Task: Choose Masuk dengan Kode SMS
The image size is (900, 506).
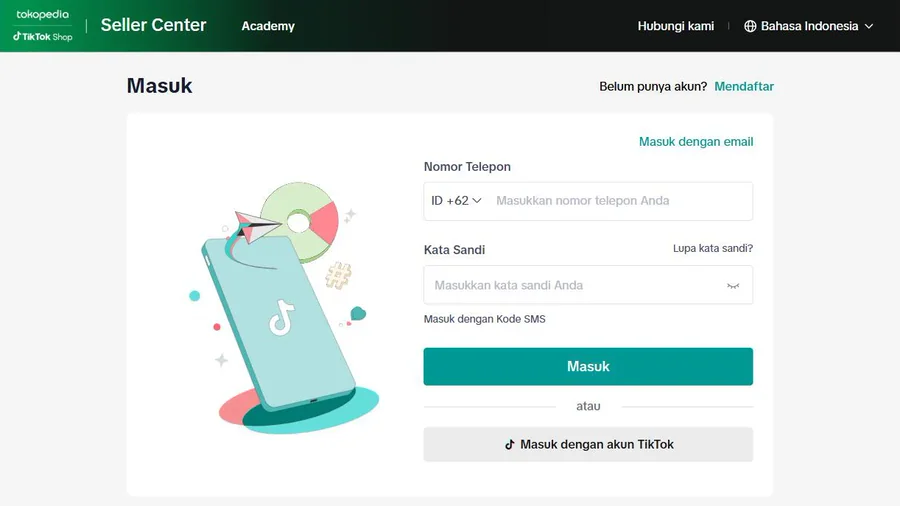Action: coord(484,319)
